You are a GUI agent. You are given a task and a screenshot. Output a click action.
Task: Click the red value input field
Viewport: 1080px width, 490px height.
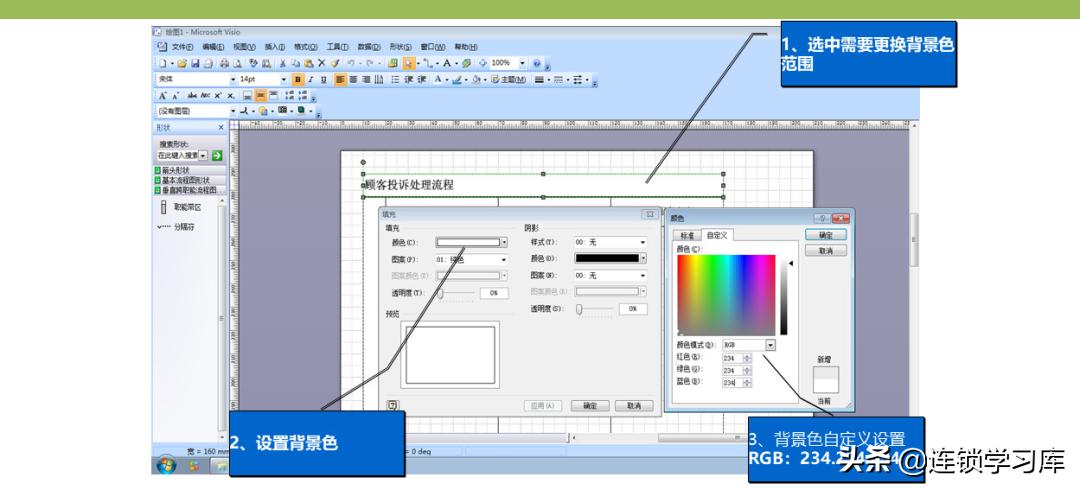click(x=732, y=358)
